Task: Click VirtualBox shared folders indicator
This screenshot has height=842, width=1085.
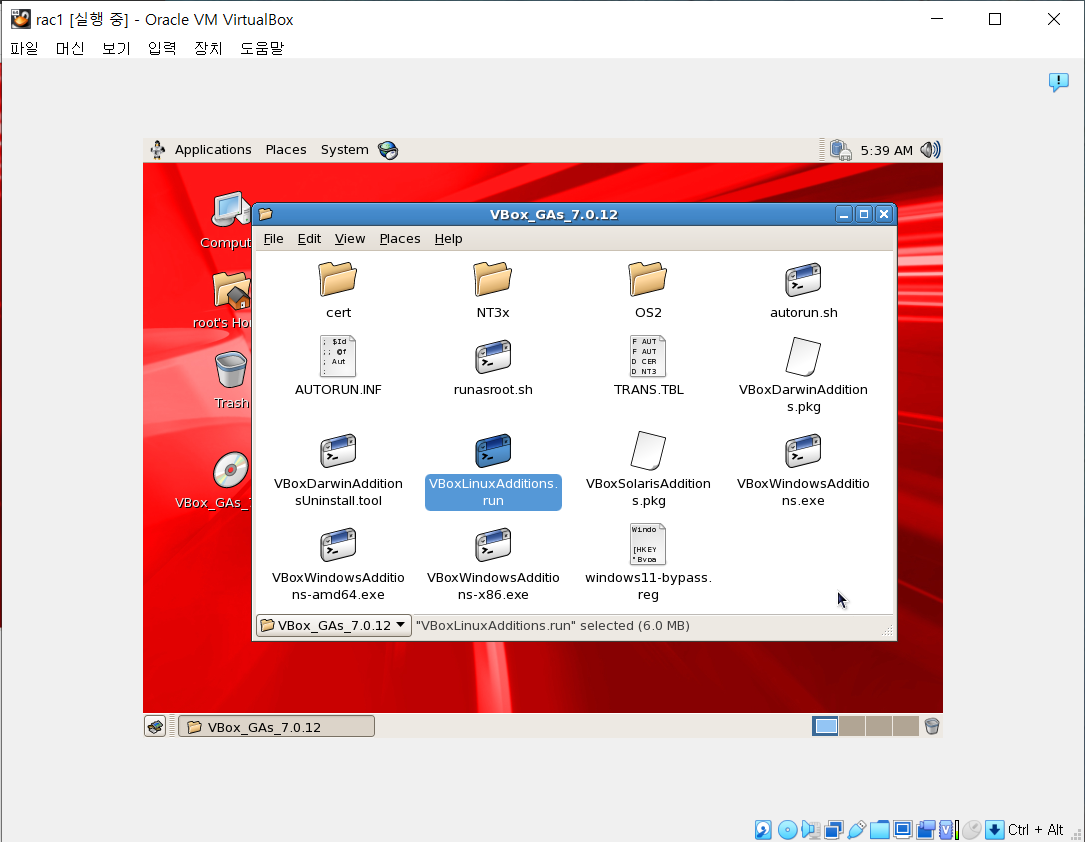Action: pyautogui.click(x=879, y=830)
